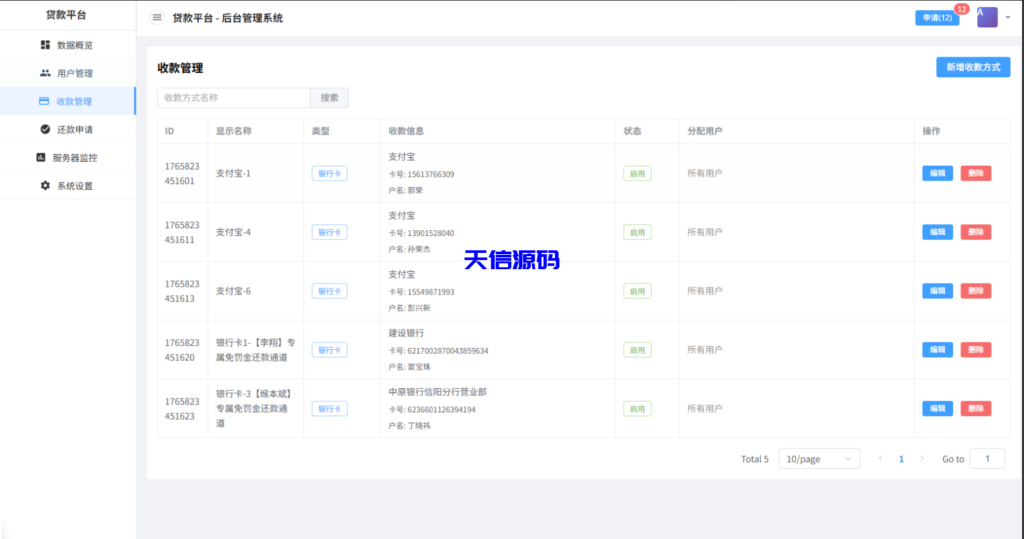Click the 收款管理 card icon
Image resolution: width=1024 pixels, height=539 pixels.
44,101
